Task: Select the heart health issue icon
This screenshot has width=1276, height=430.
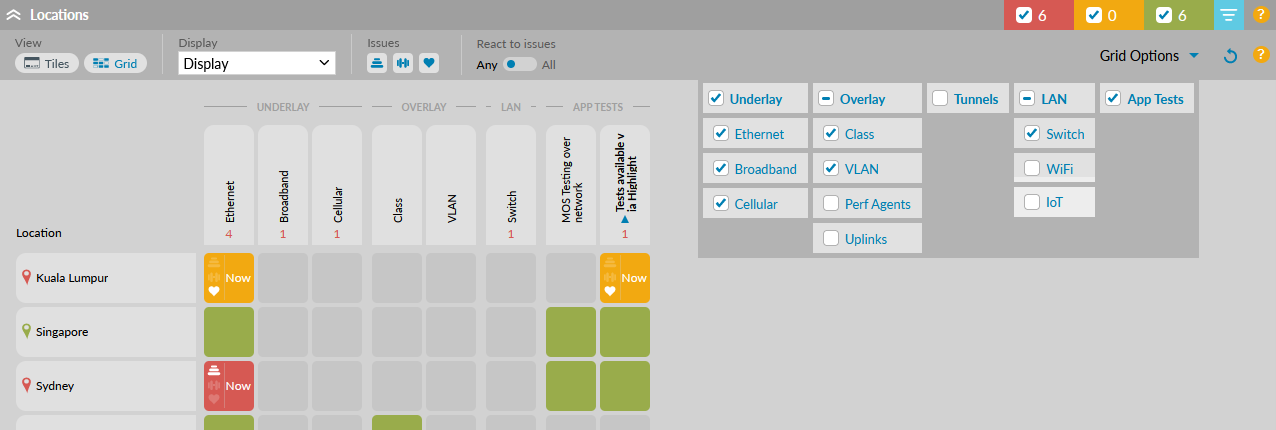Action: click(429, 63)
